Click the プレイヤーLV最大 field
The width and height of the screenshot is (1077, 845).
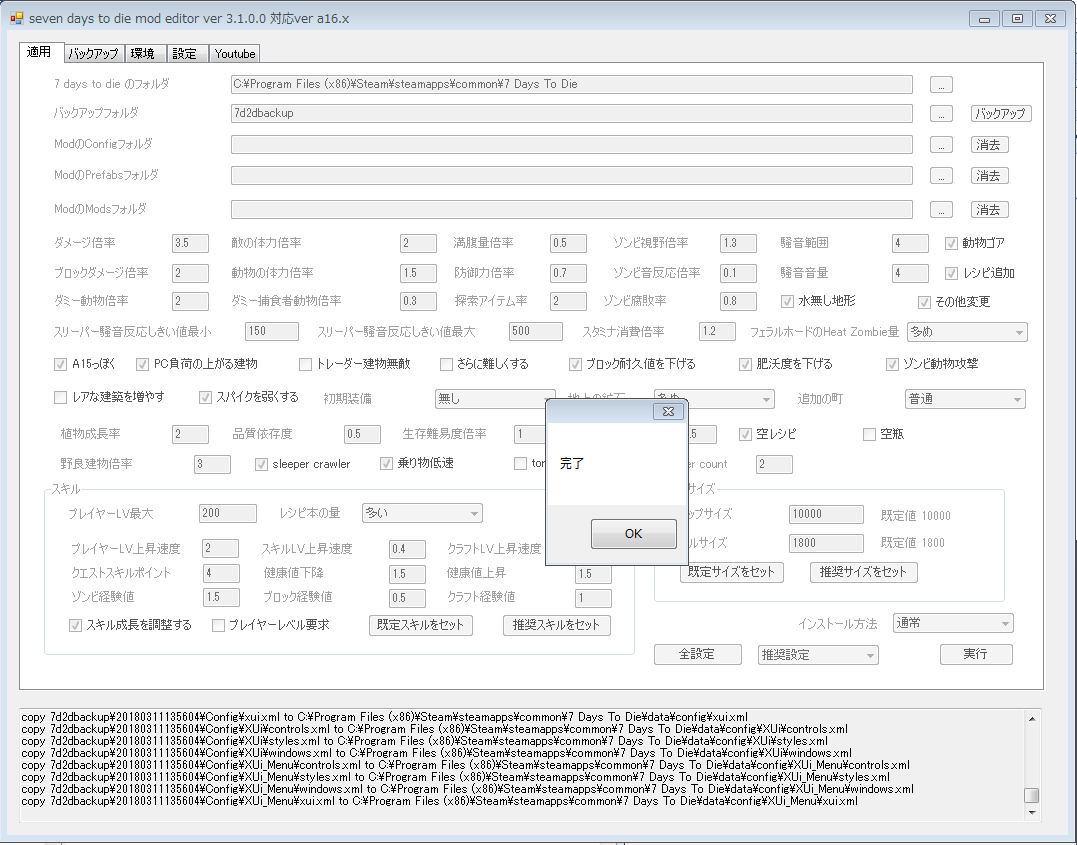click(x=228, y=513)
